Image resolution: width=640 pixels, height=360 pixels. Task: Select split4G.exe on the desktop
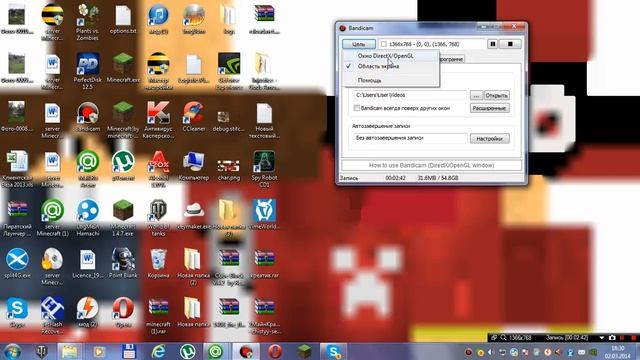coord(17,264)
